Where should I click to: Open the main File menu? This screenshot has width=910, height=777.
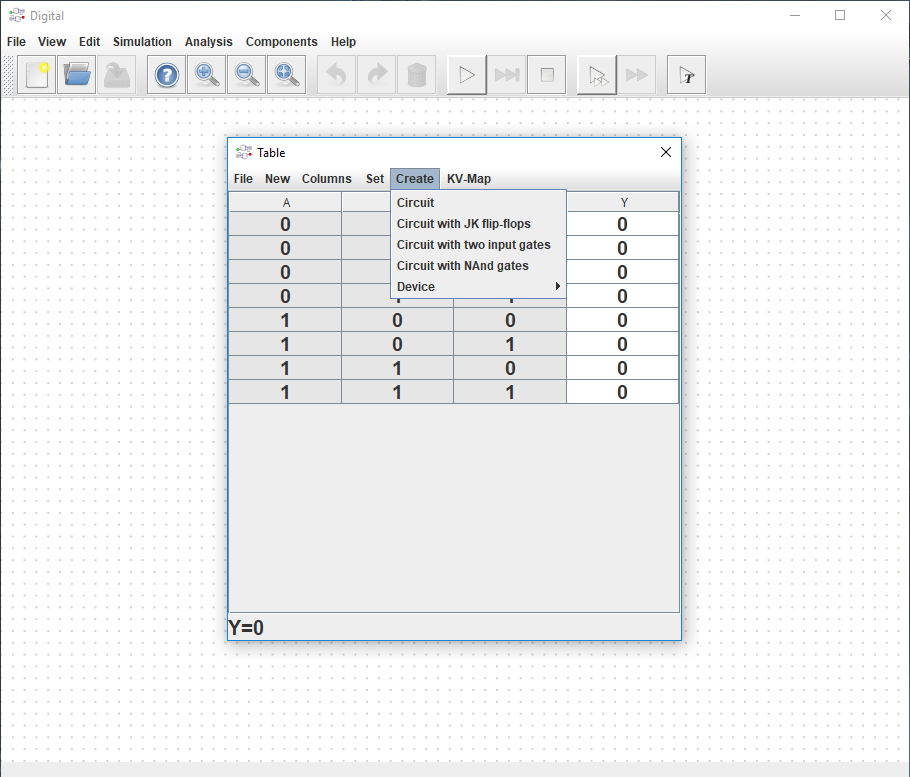(16, 42)
